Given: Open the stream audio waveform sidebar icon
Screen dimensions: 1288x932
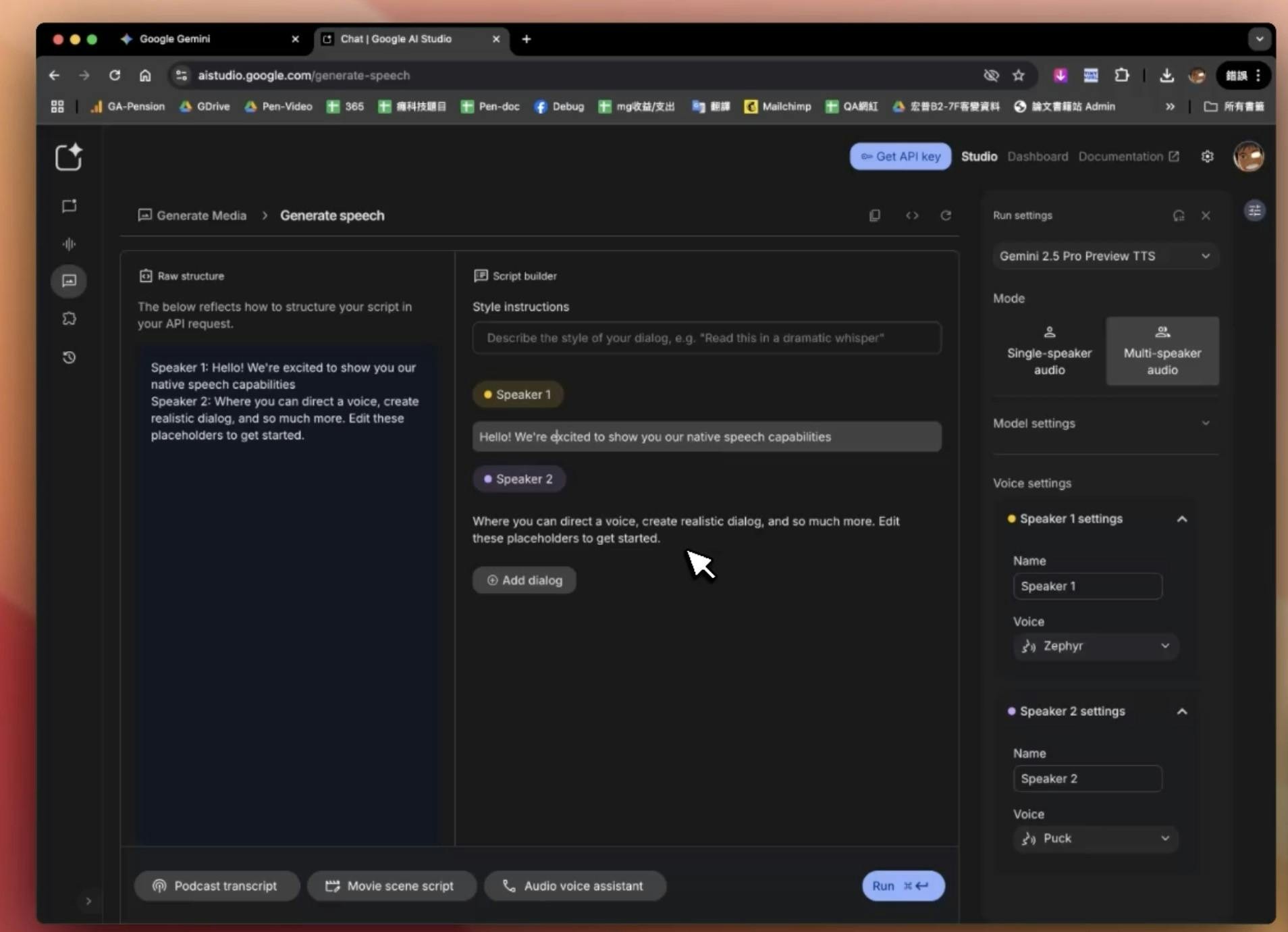Looking at the screenshot, I should tap(69, 244).
